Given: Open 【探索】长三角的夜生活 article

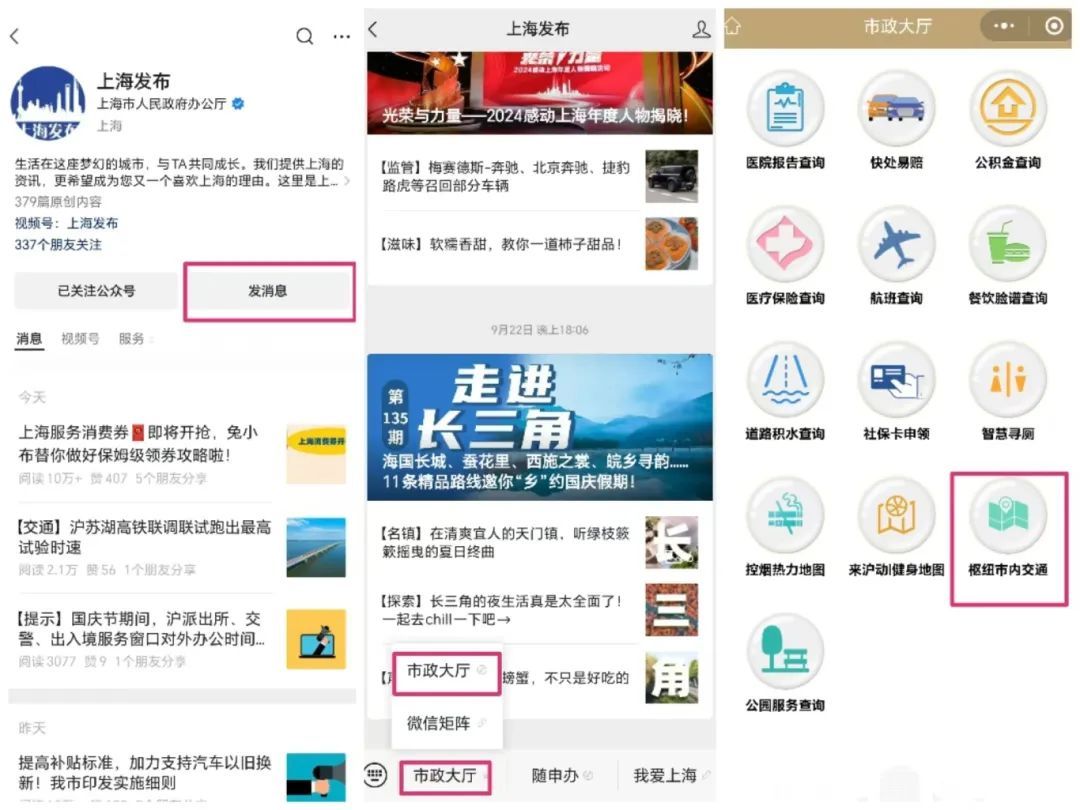Looking at the screenshot, I should click(540, 610).
